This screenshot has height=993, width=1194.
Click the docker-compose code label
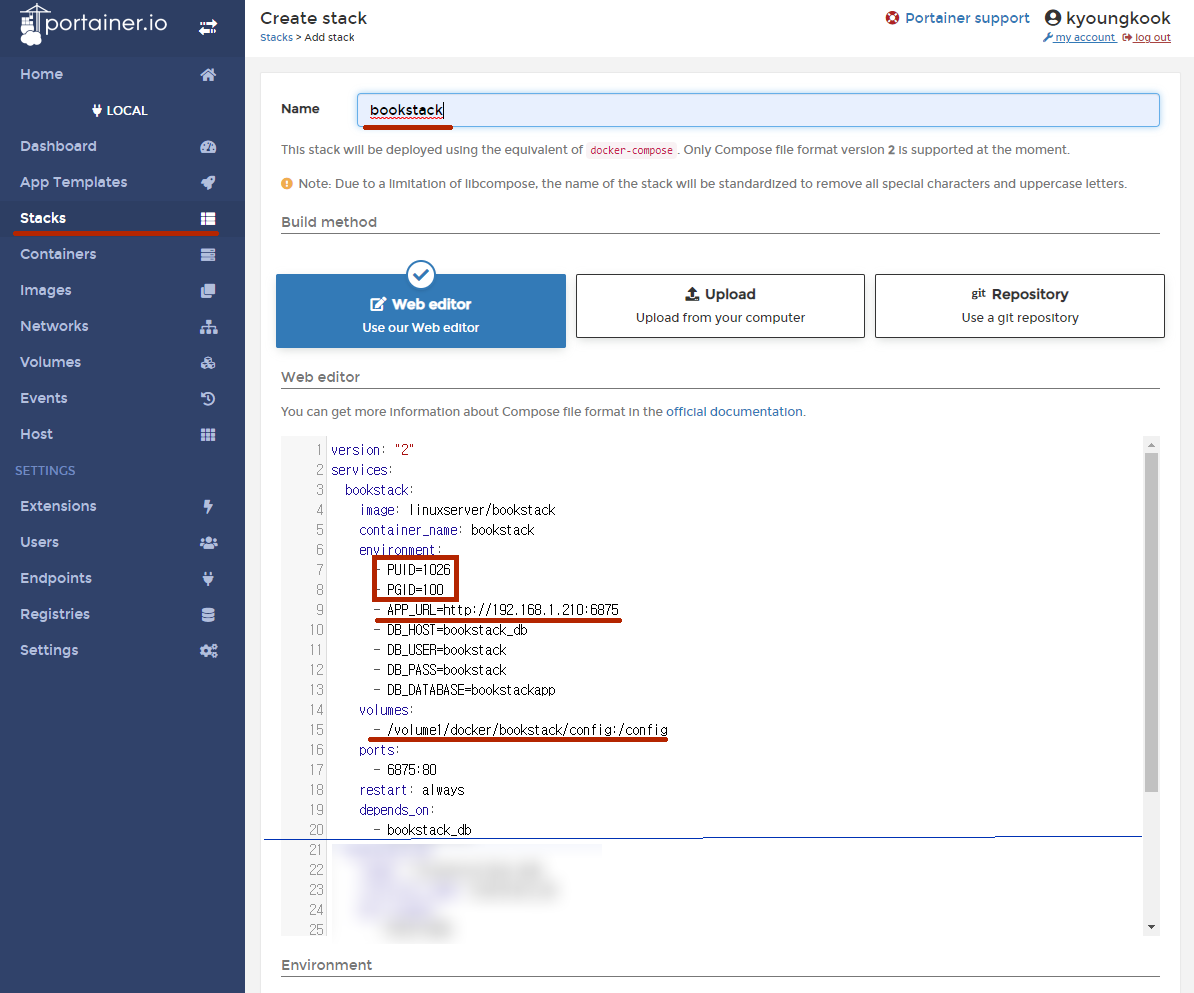point(631,150)
